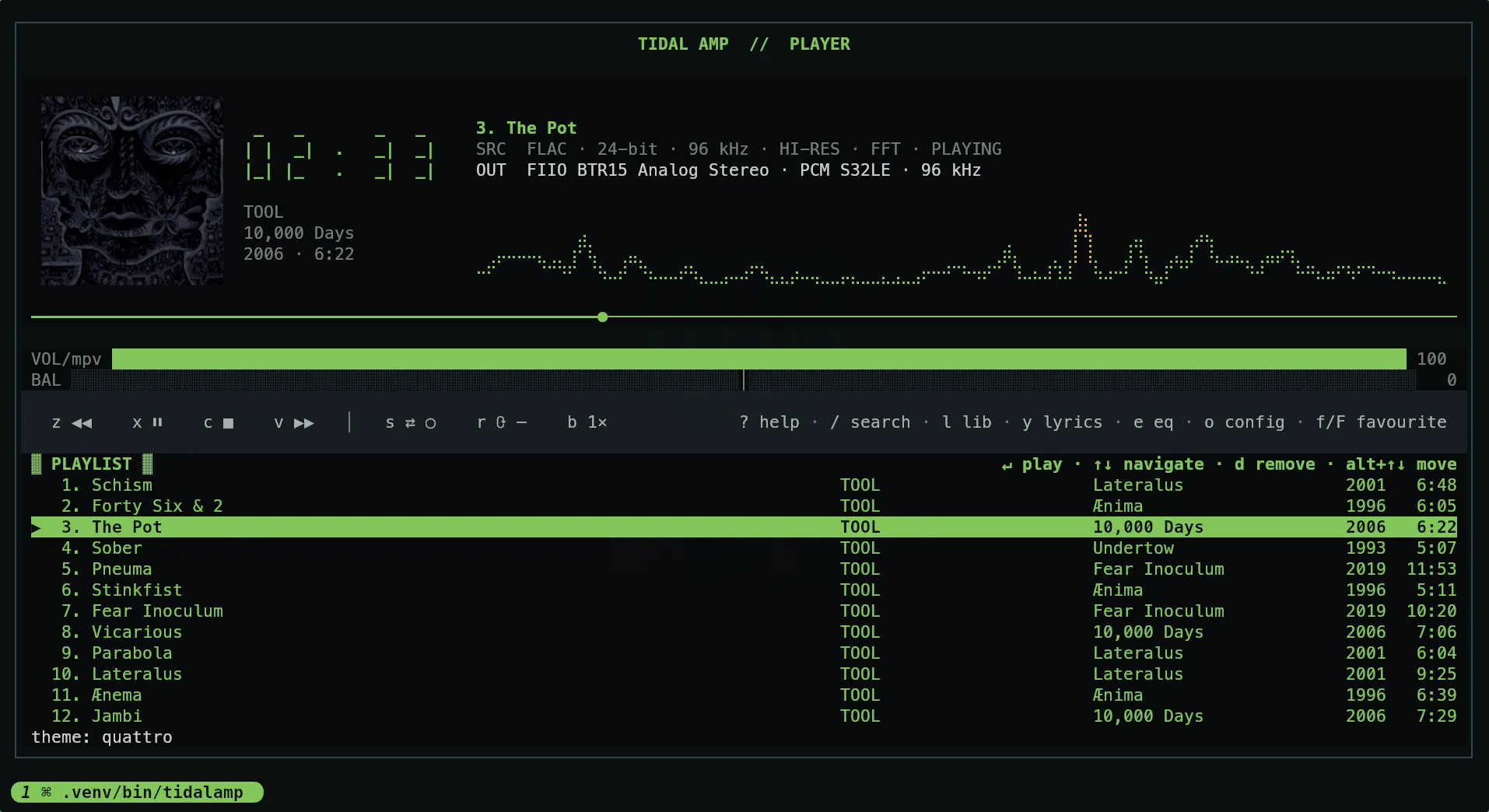Click the balance value 0
1489x812 pixels.
tap(1452, 380)
